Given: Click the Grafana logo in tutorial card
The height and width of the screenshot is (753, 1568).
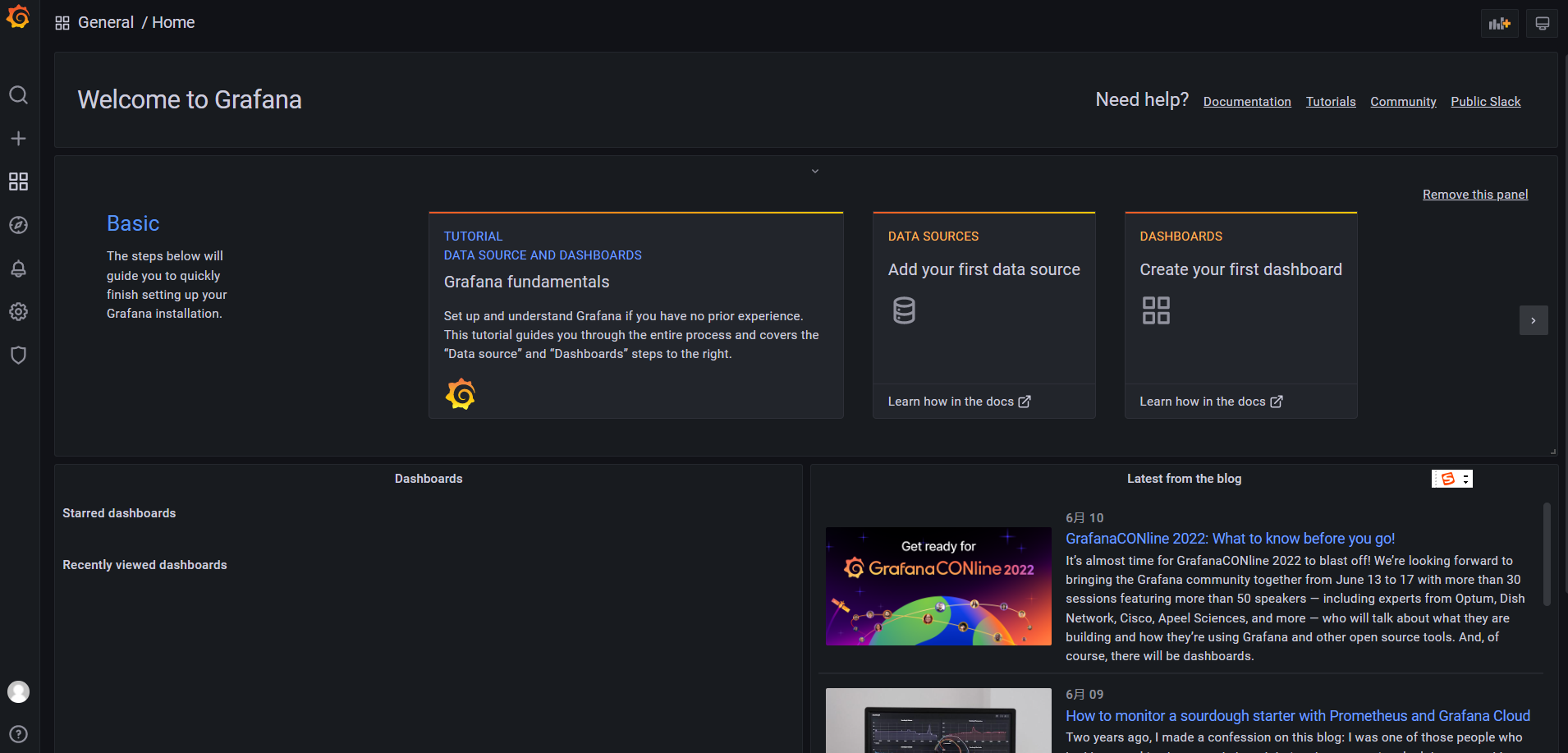Looking at the screenshot, I should [461, 394].
